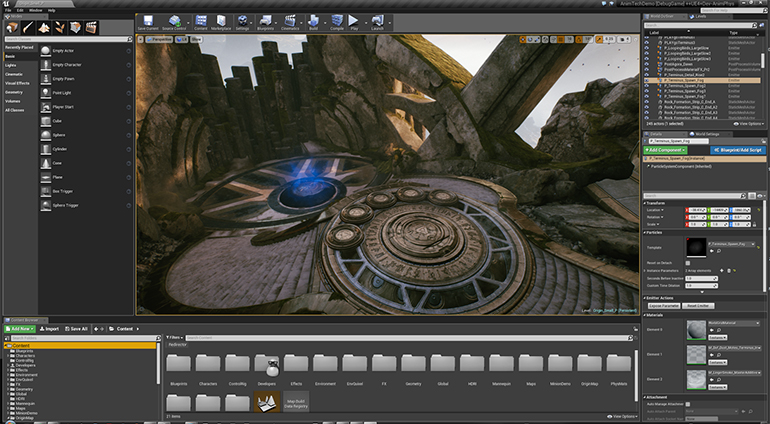770x424 pixels.
Task: Click the Blueprint/Add Script button
Action: click(738, 150)
